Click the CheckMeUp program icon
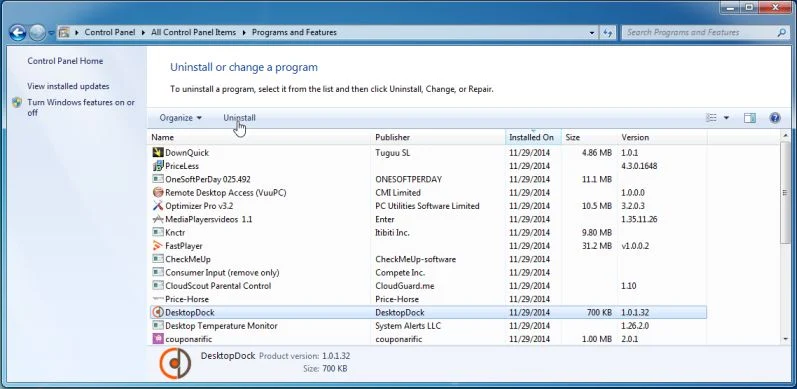This screenshot has width=797, height=389. click(x=158, y=259)
